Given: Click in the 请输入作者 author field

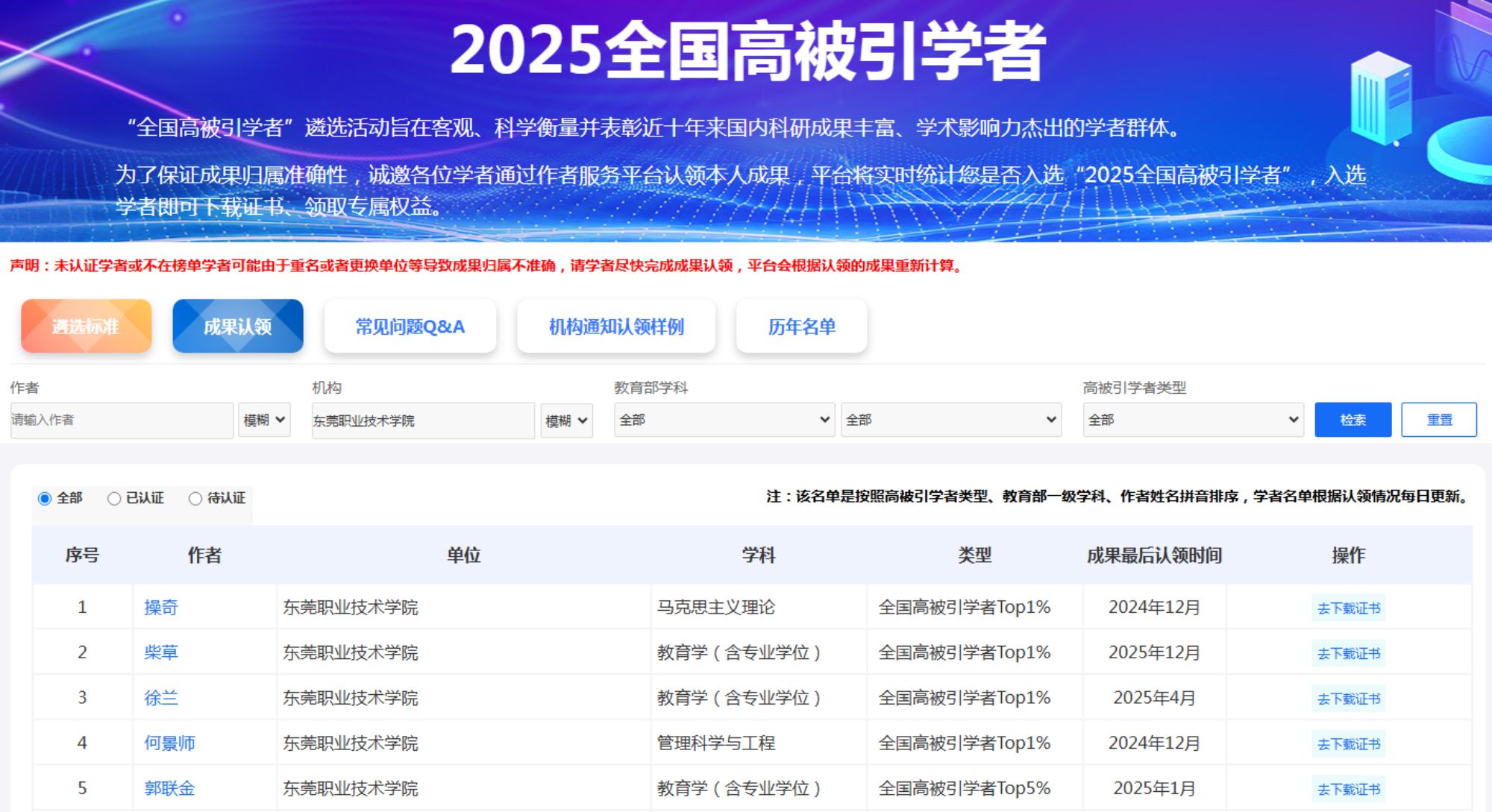Looking at the screenshot, I should pyautogui.click(x=122, y=420).
